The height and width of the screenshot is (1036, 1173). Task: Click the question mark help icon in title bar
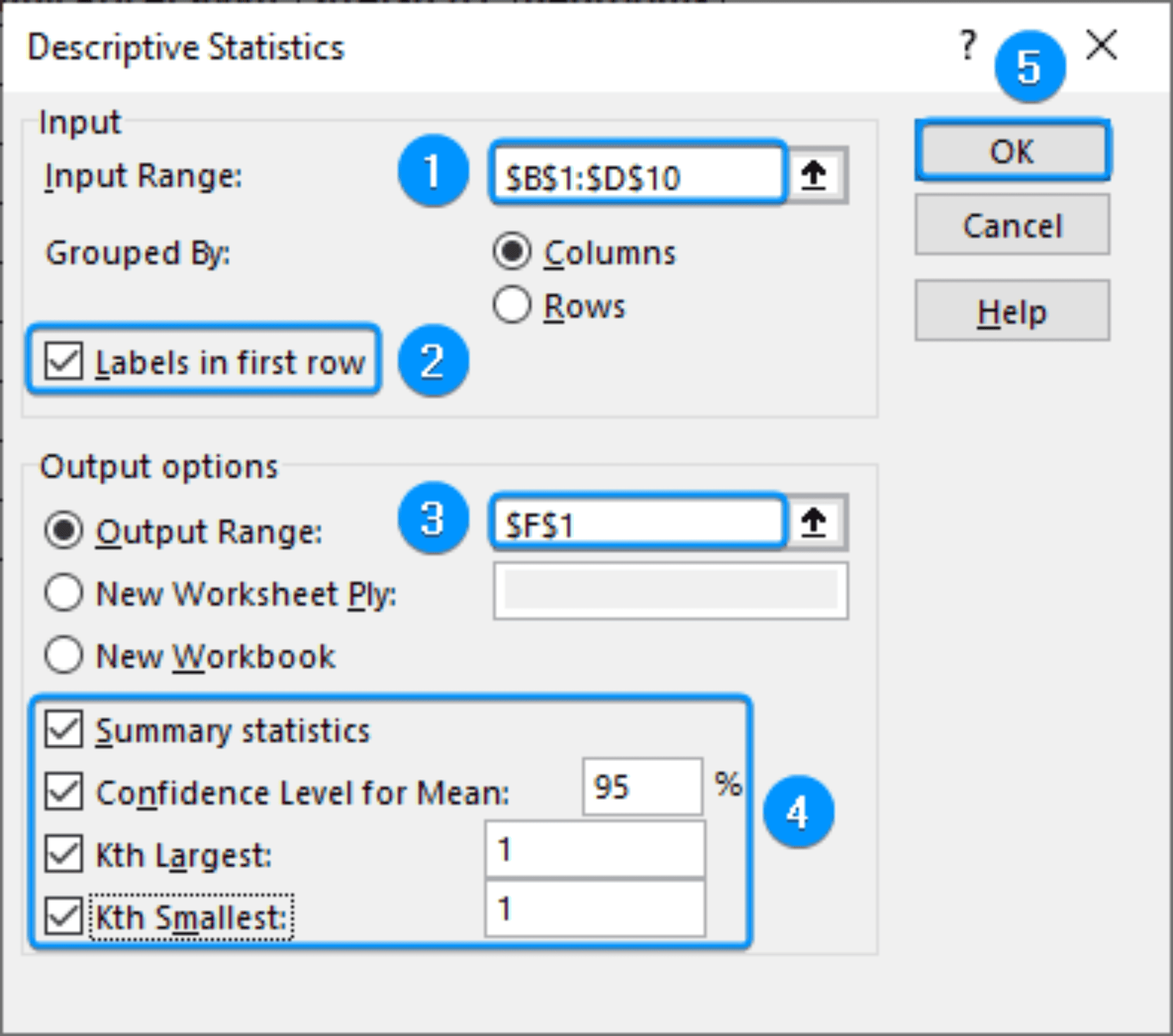(x=967, y=46)
